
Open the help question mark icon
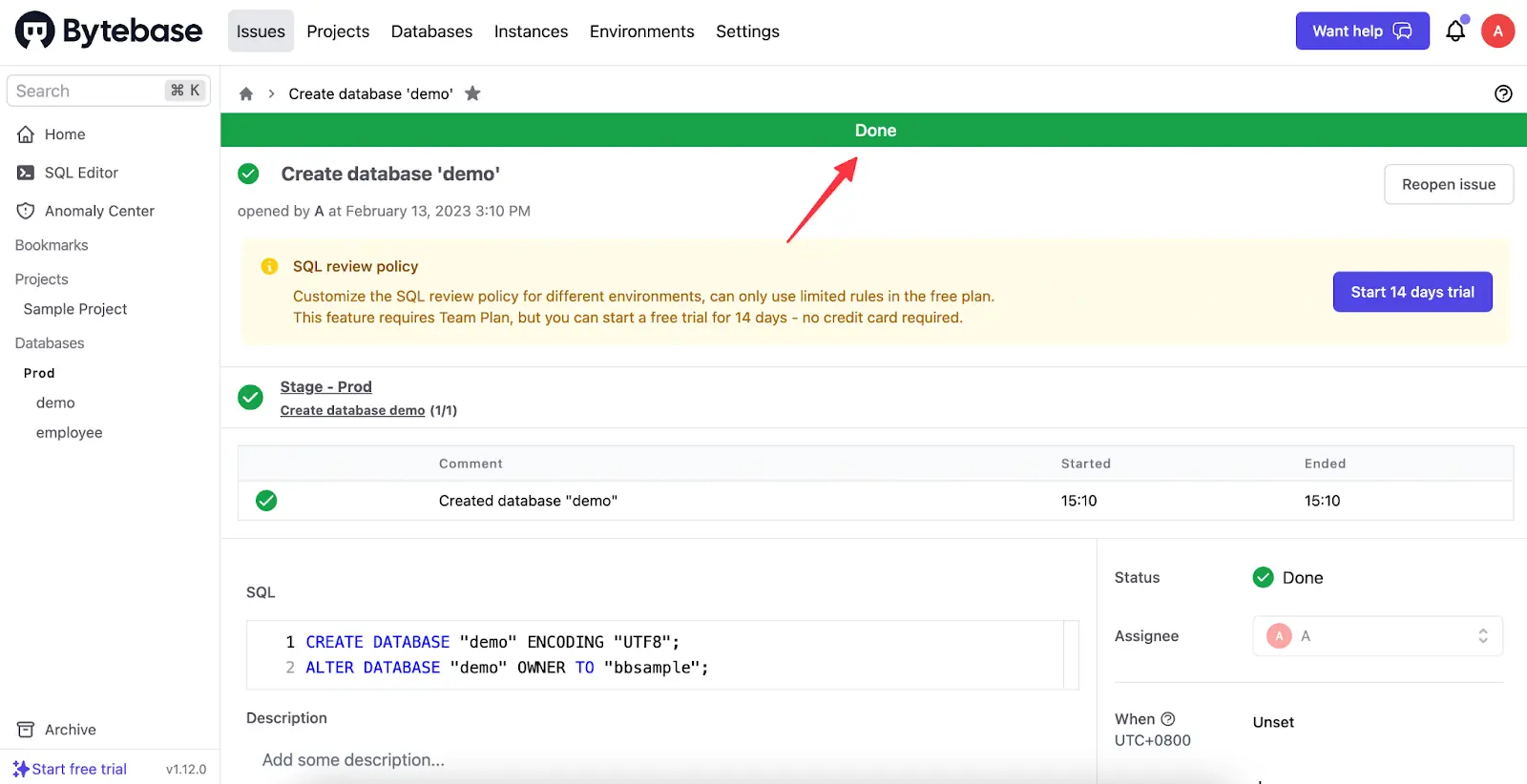[x=1503, y=93]
